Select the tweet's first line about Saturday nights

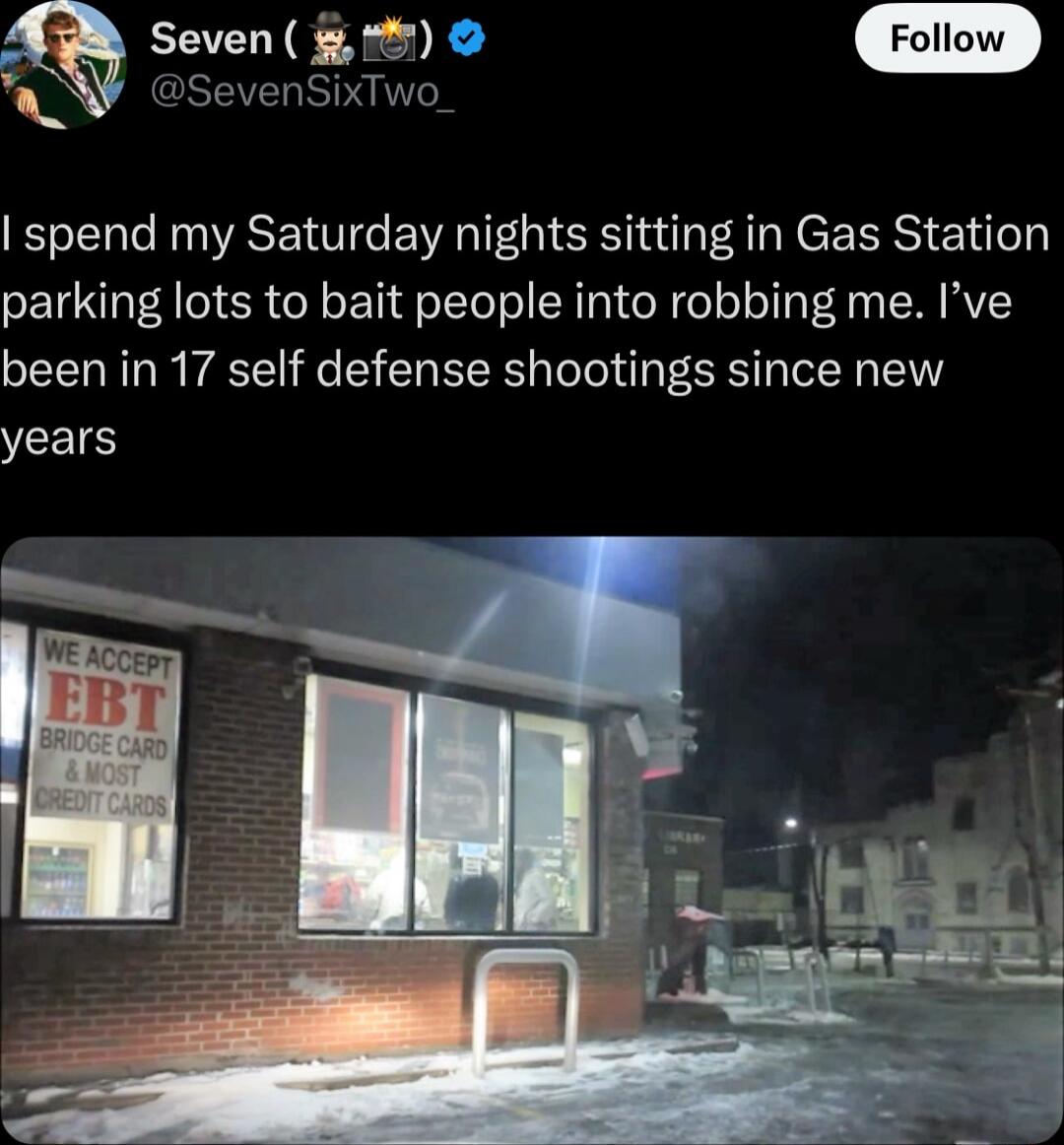[526, 236]
